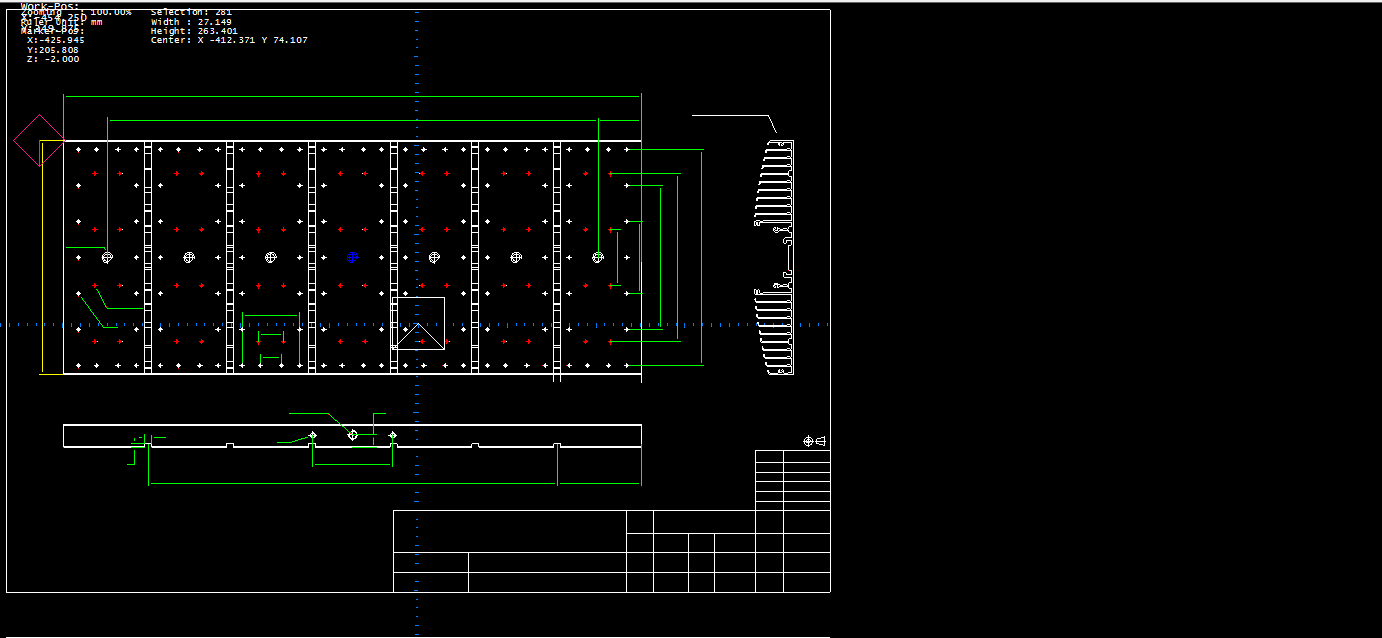Click the heat sink profile cross-section drawing
Viewport: 1382px width, 638px height.
click(776, 257)
